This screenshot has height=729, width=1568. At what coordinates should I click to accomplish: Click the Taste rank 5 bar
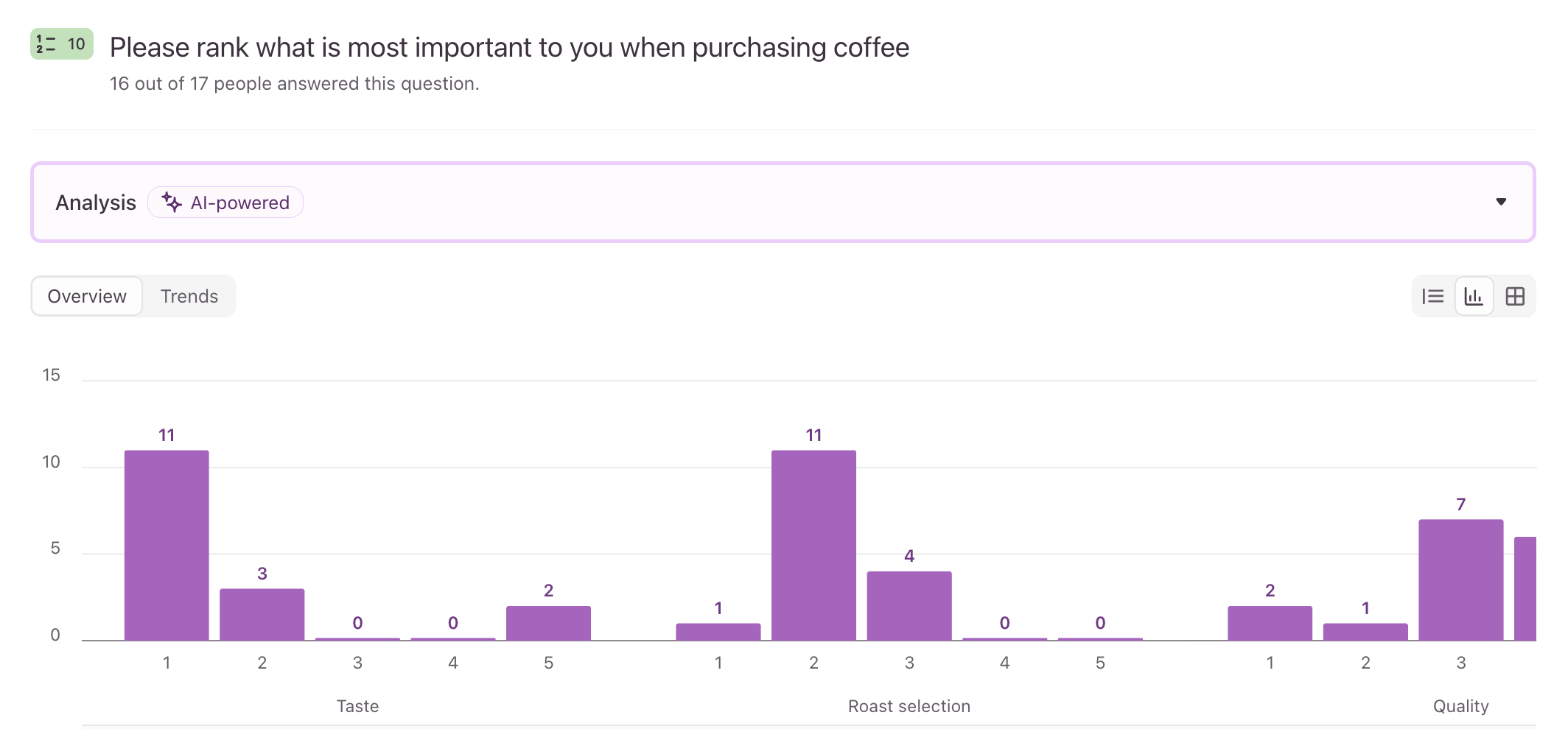click(x=548, y=623)
